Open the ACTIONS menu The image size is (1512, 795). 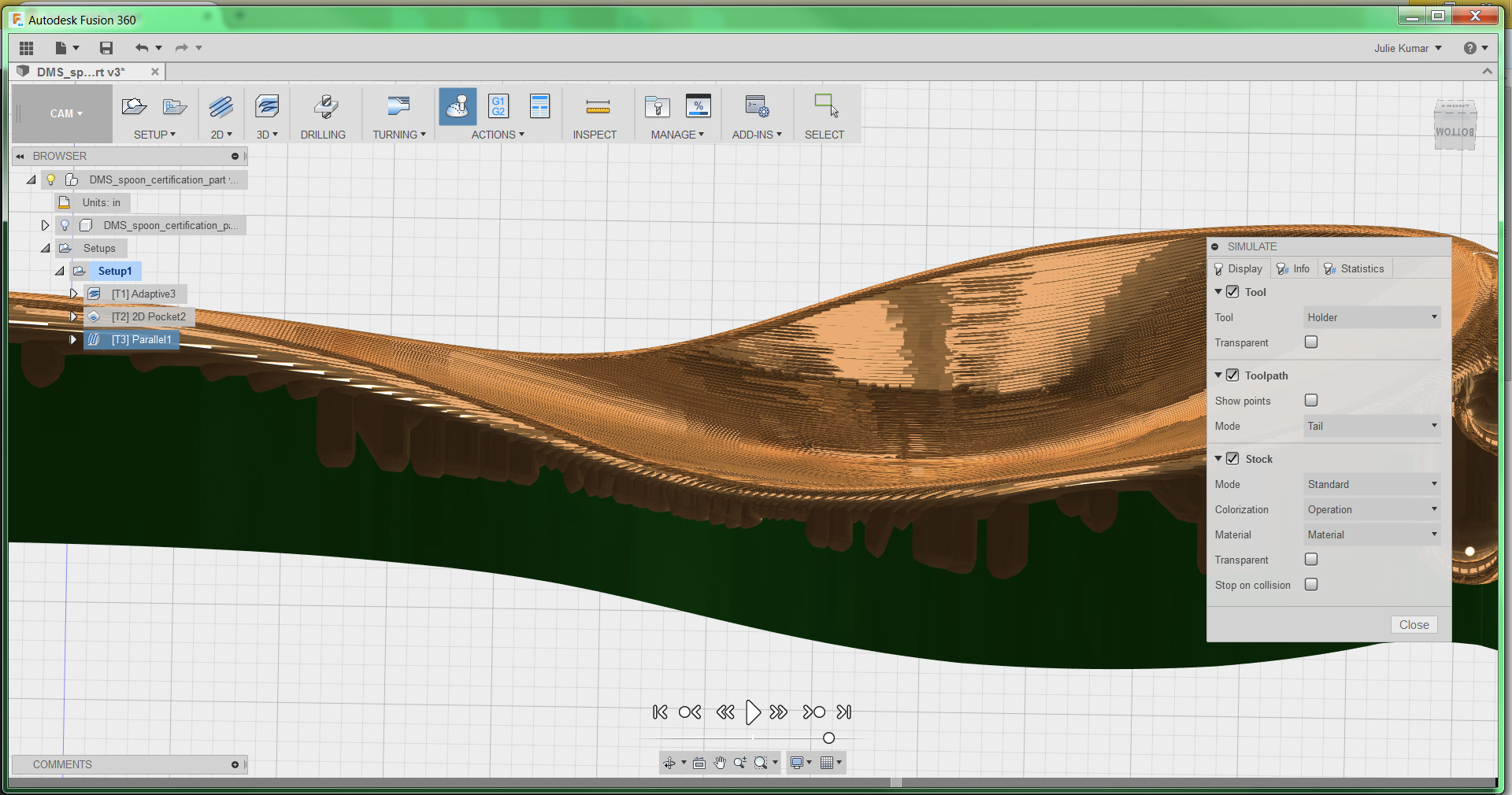click(x=498, y=135)
